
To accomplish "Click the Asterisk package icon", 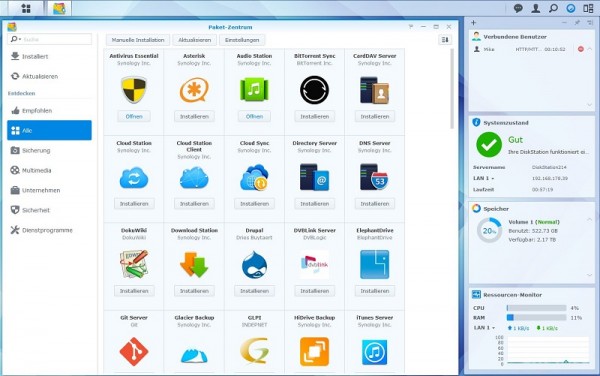I will tap(194, 90).
